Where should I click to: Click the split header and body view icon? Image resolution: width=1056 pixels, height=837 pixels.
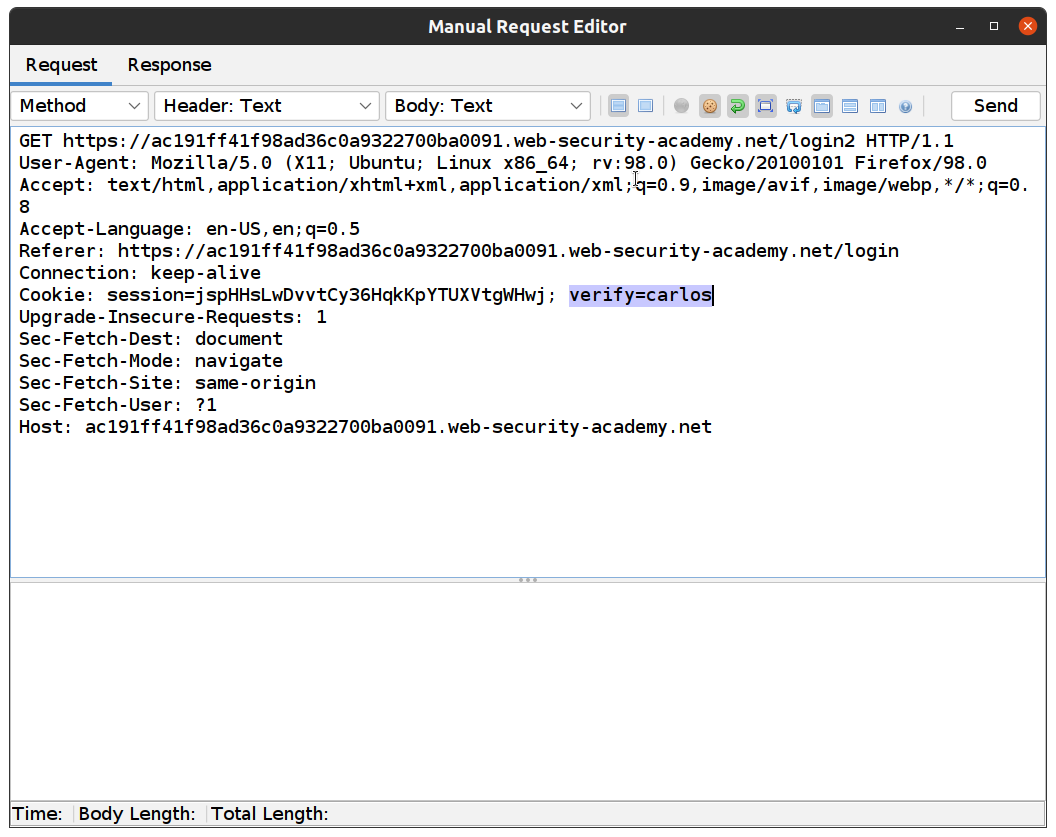click(x=618, y=106)
